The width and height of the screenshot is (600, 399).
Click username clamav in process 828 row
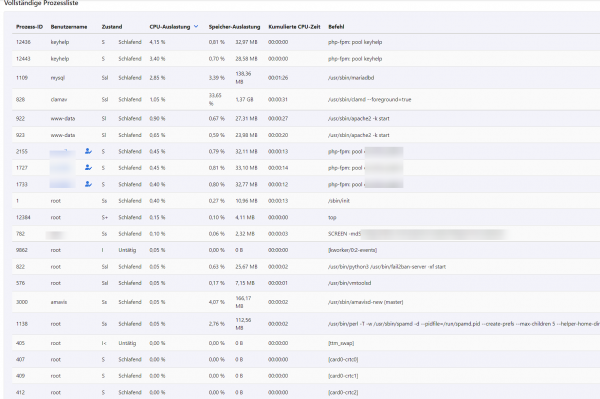pos(59,99)
